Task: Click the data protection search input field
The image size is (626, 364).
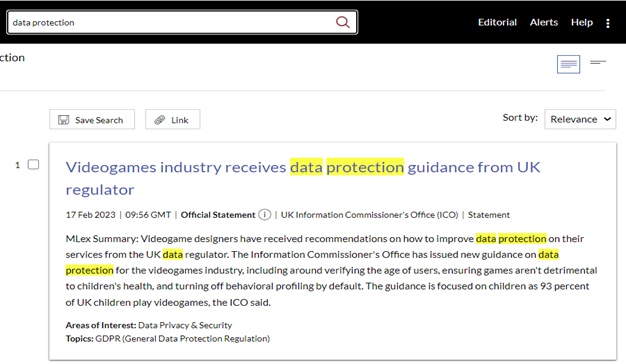Action: (x=172, y=22)
